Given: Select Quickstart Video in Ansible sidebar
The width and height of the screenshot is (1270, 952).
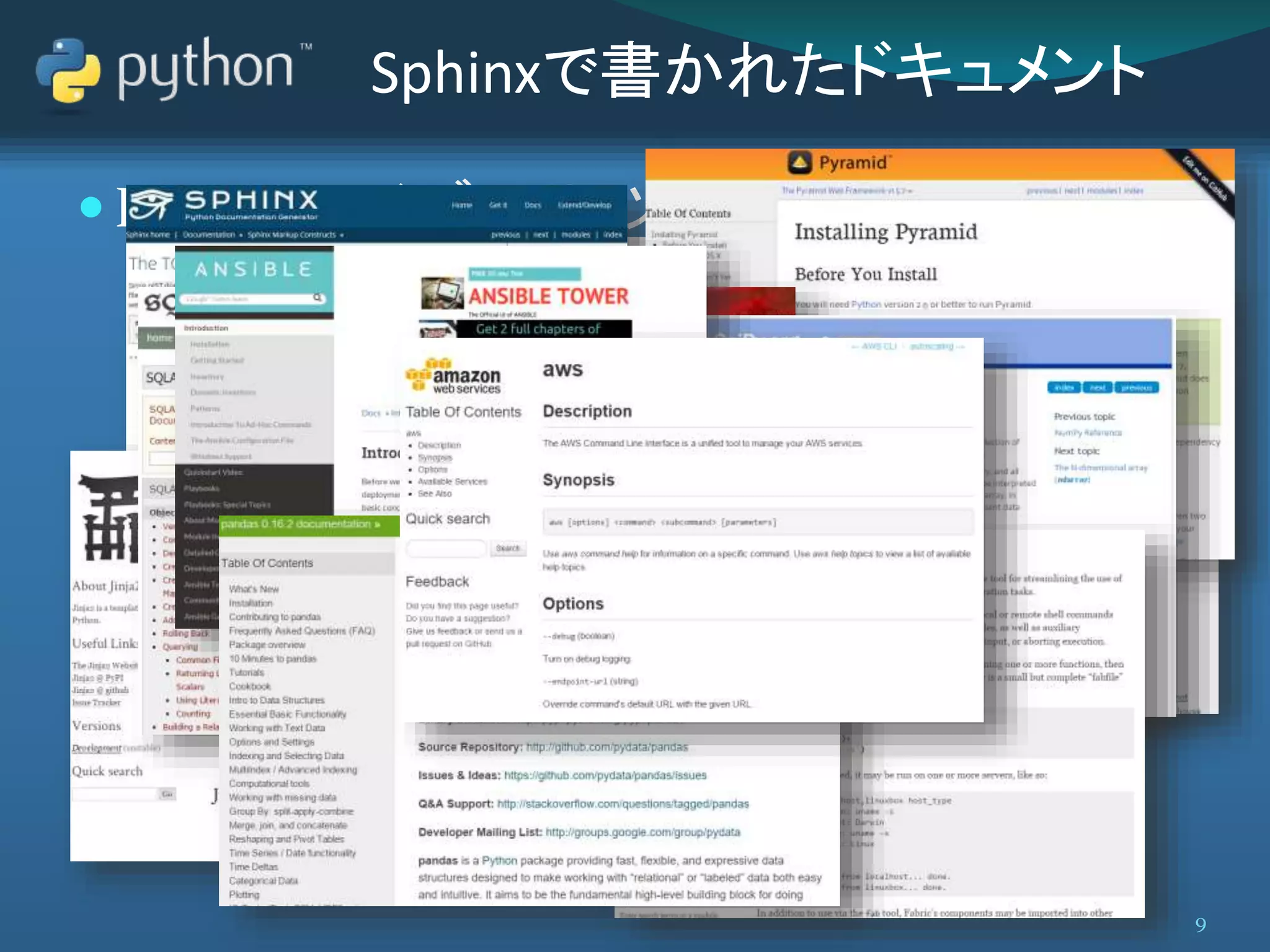Looking at the screenshot, I should click(x=213, y=472).
